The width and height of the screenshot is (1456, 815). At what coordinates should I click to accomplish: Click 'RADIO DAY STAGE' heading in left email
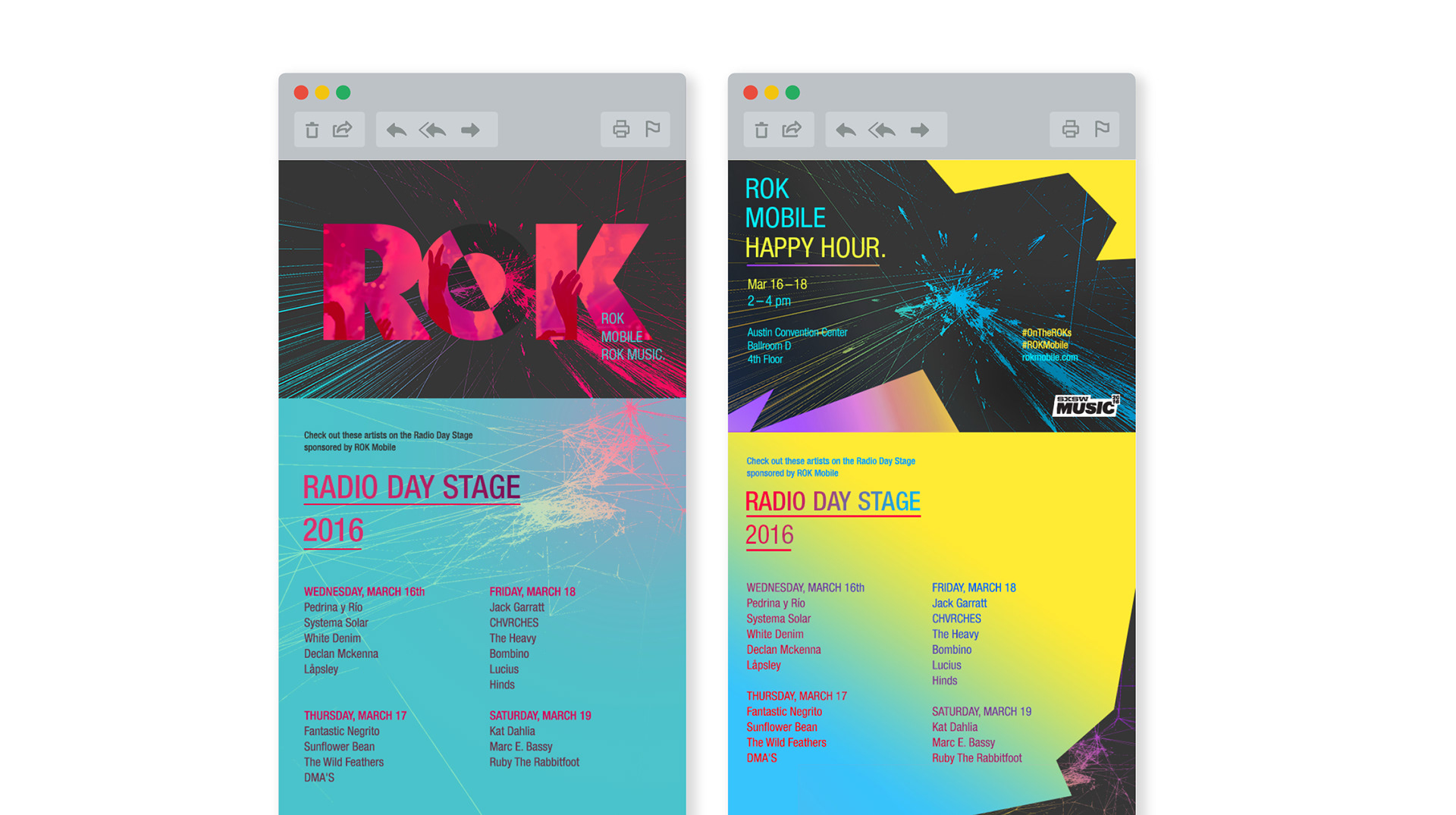click(412, 487)
